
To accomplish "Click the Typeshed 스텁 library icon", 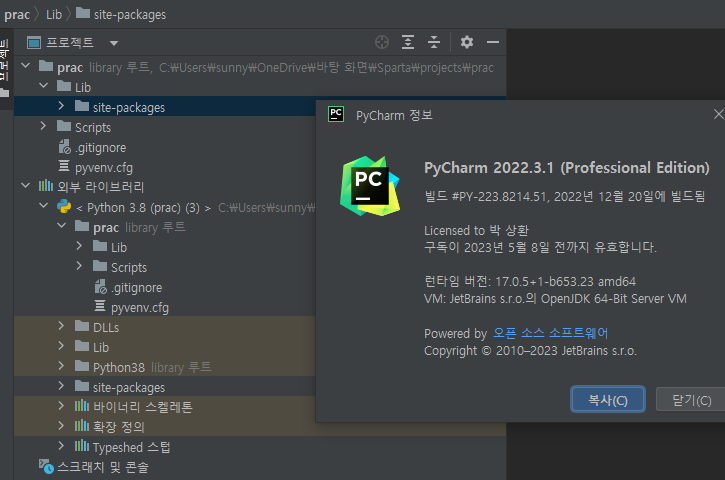I will click(82, 446).
